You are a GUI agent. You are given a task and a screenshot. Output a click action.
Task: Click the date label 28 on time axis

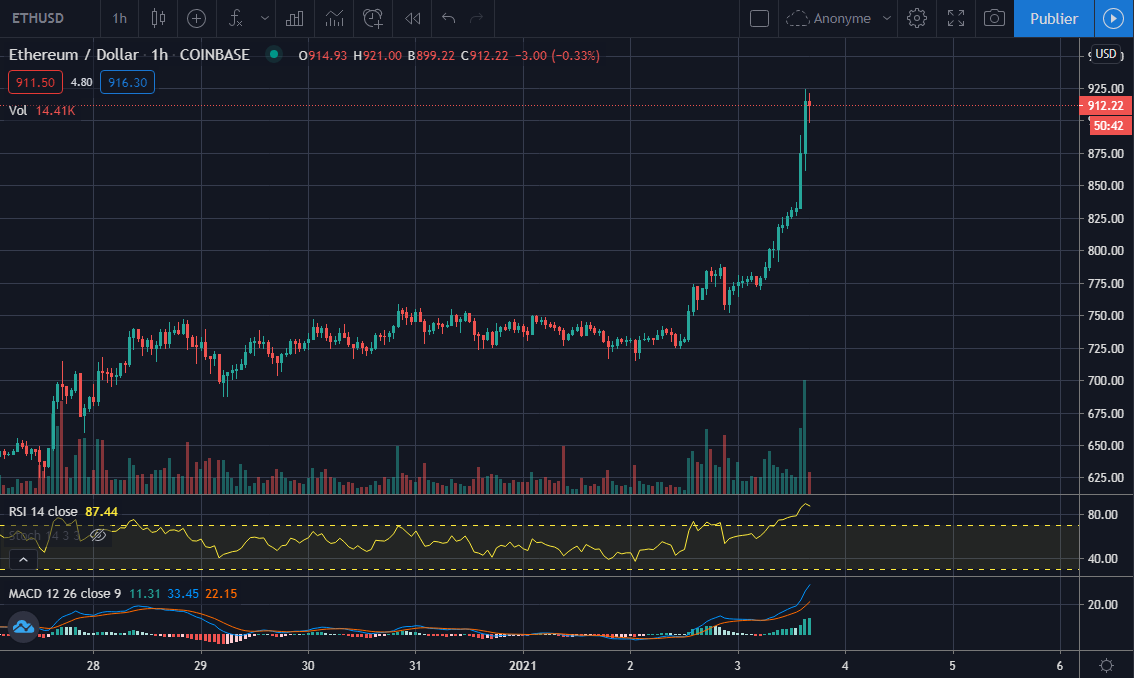[93, 665]
